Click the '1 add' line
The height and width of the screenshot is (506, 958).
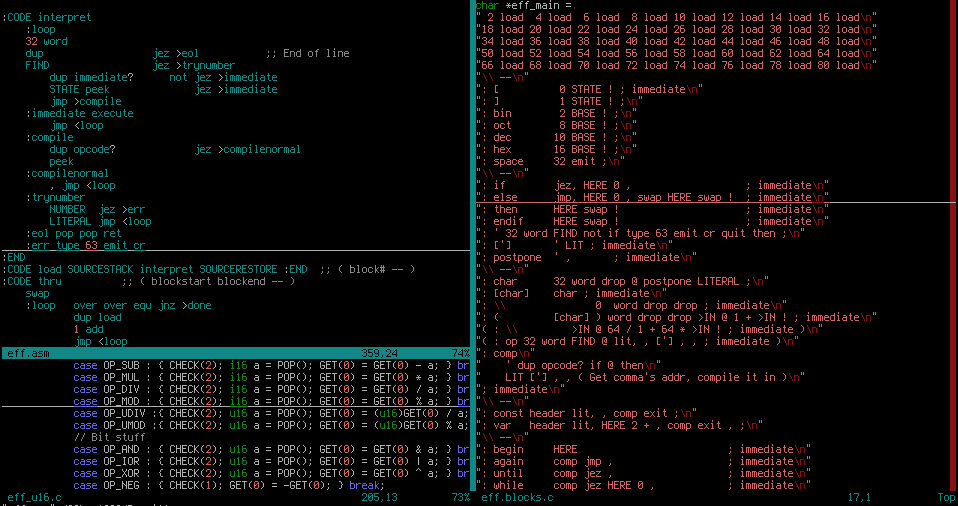coord(89,329)
